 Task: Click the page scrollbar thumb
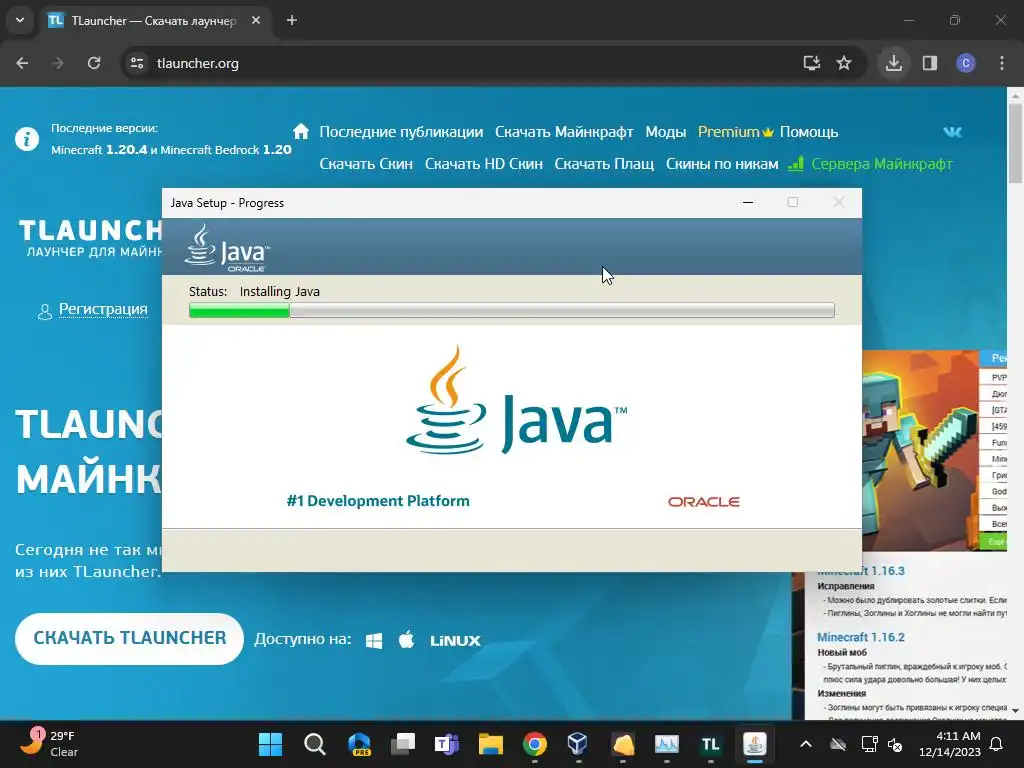click(x=1015, y=144)
